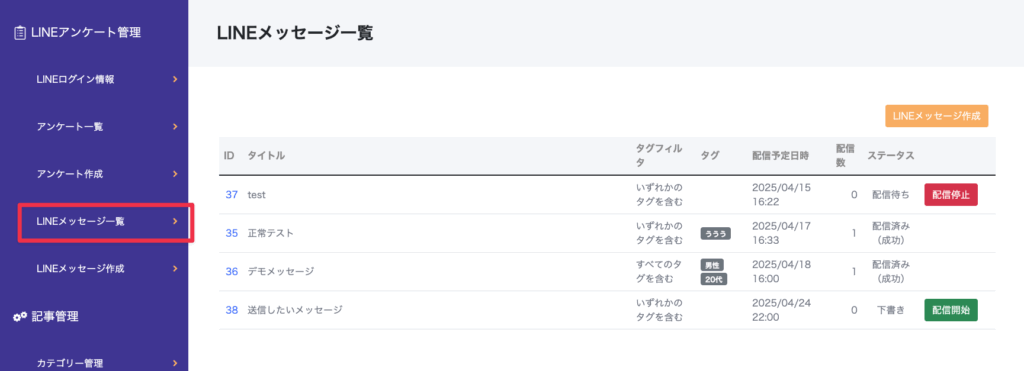The width and height of the screenshot is (1024, 371).
Task: Open message ID 36 link
Action: coord(232,272)
